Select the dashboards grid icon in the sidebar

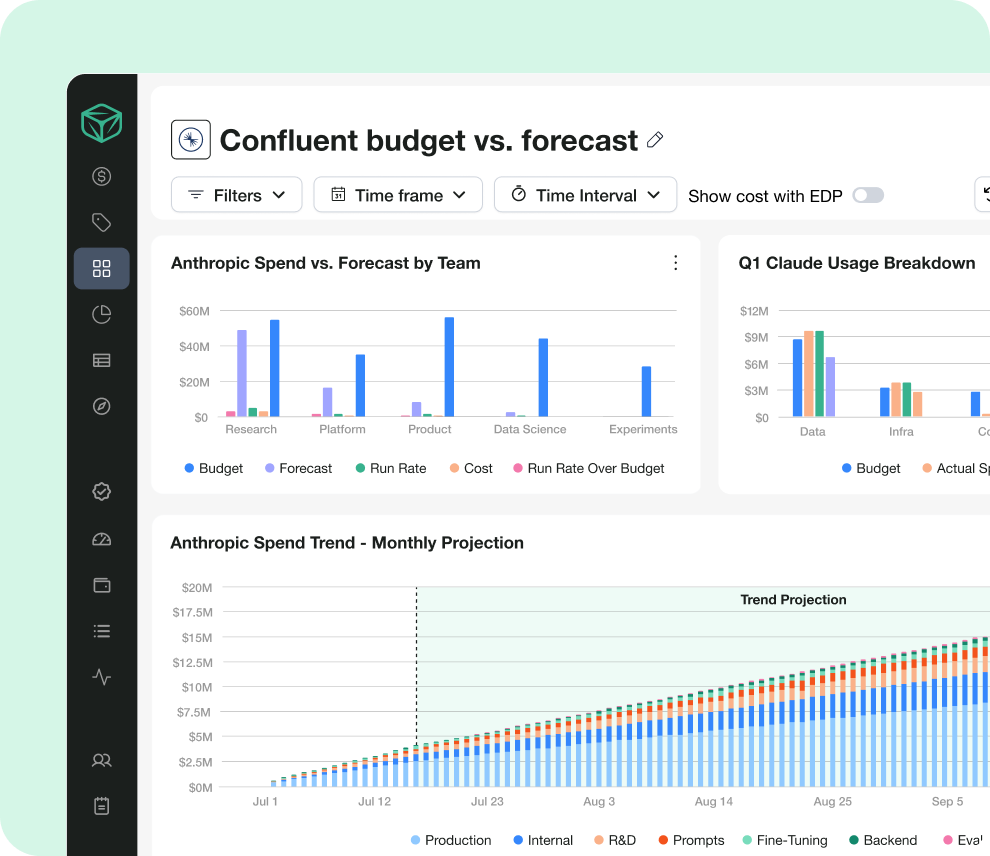coord(101,268)
